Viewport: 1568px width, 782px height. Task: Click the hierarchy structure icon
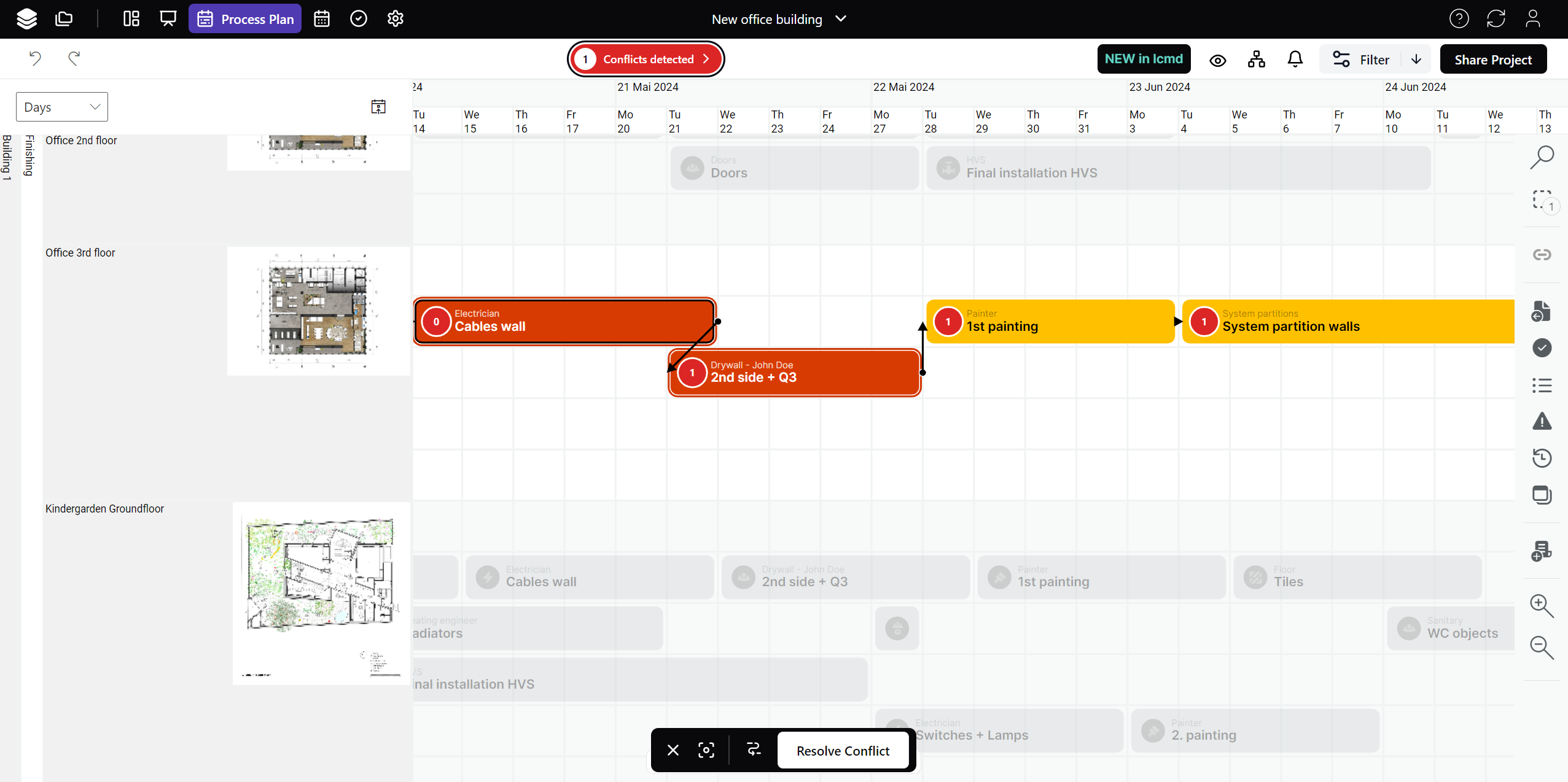click(x=1257, y=60)
